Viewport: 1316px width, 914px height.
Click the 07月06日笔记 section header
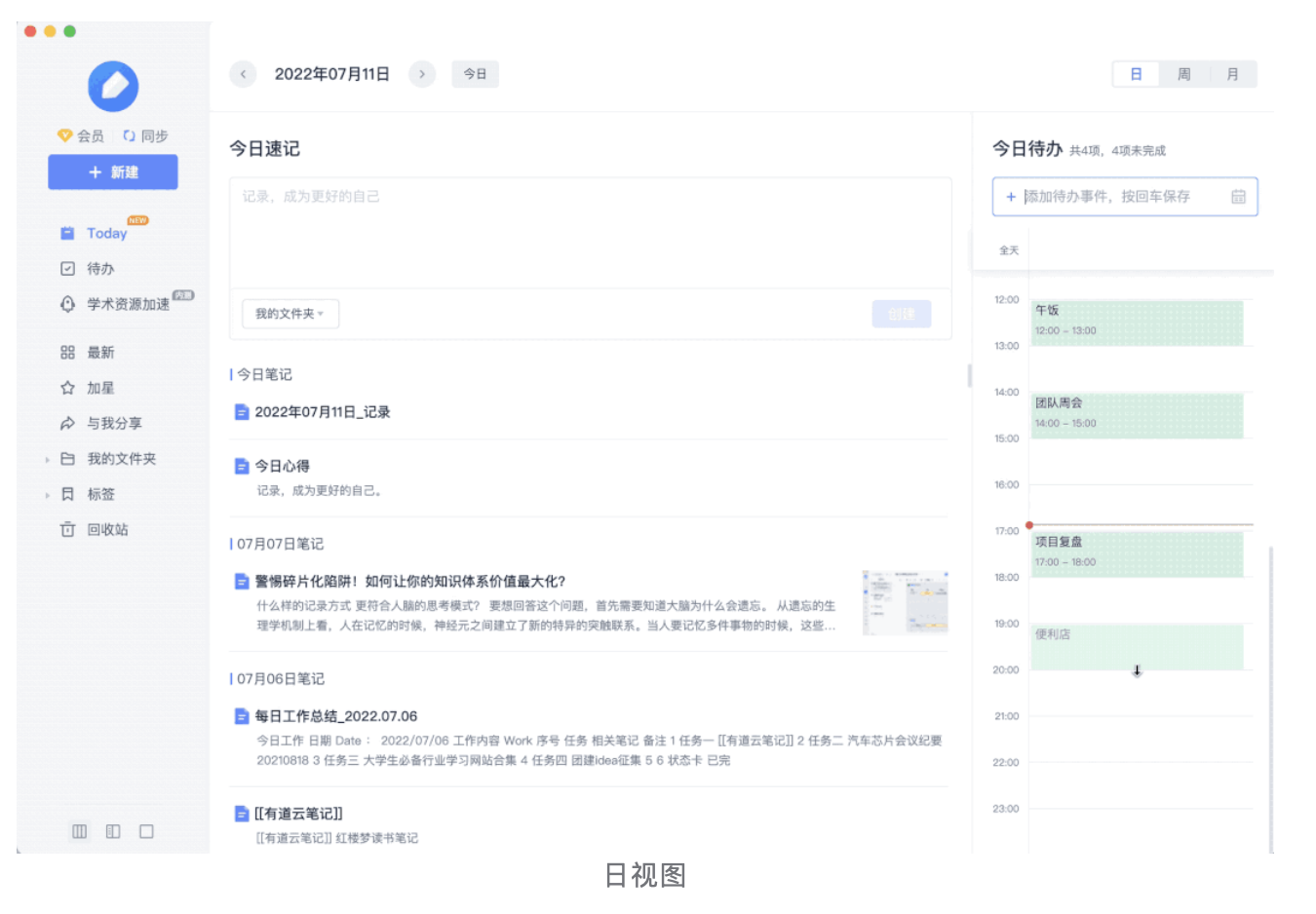coord(280,678)
